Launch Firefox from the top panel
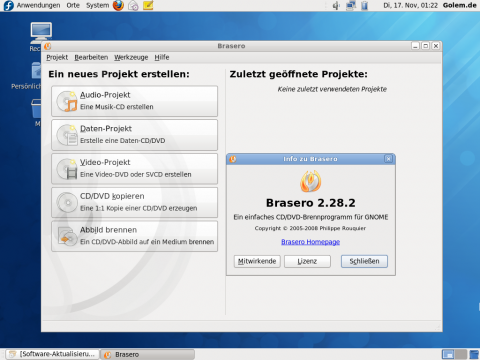Viewport: 480px width, 360px height. [x=118, y=5]
